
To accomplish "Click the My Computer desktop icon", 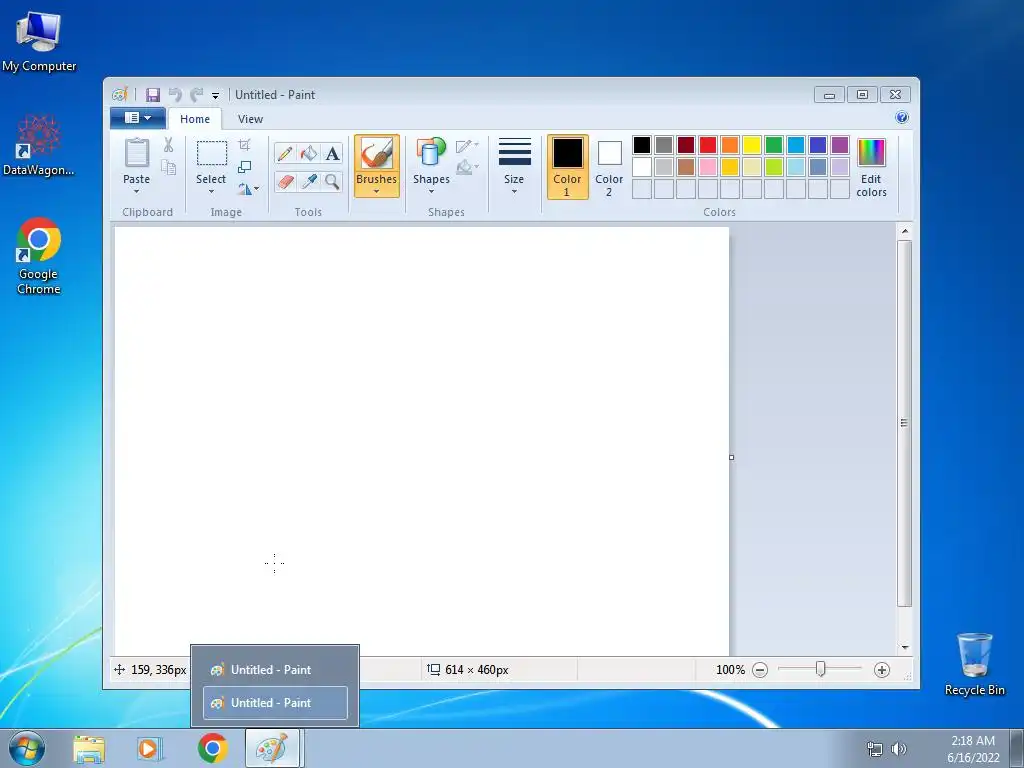I will tap(39, 41).
